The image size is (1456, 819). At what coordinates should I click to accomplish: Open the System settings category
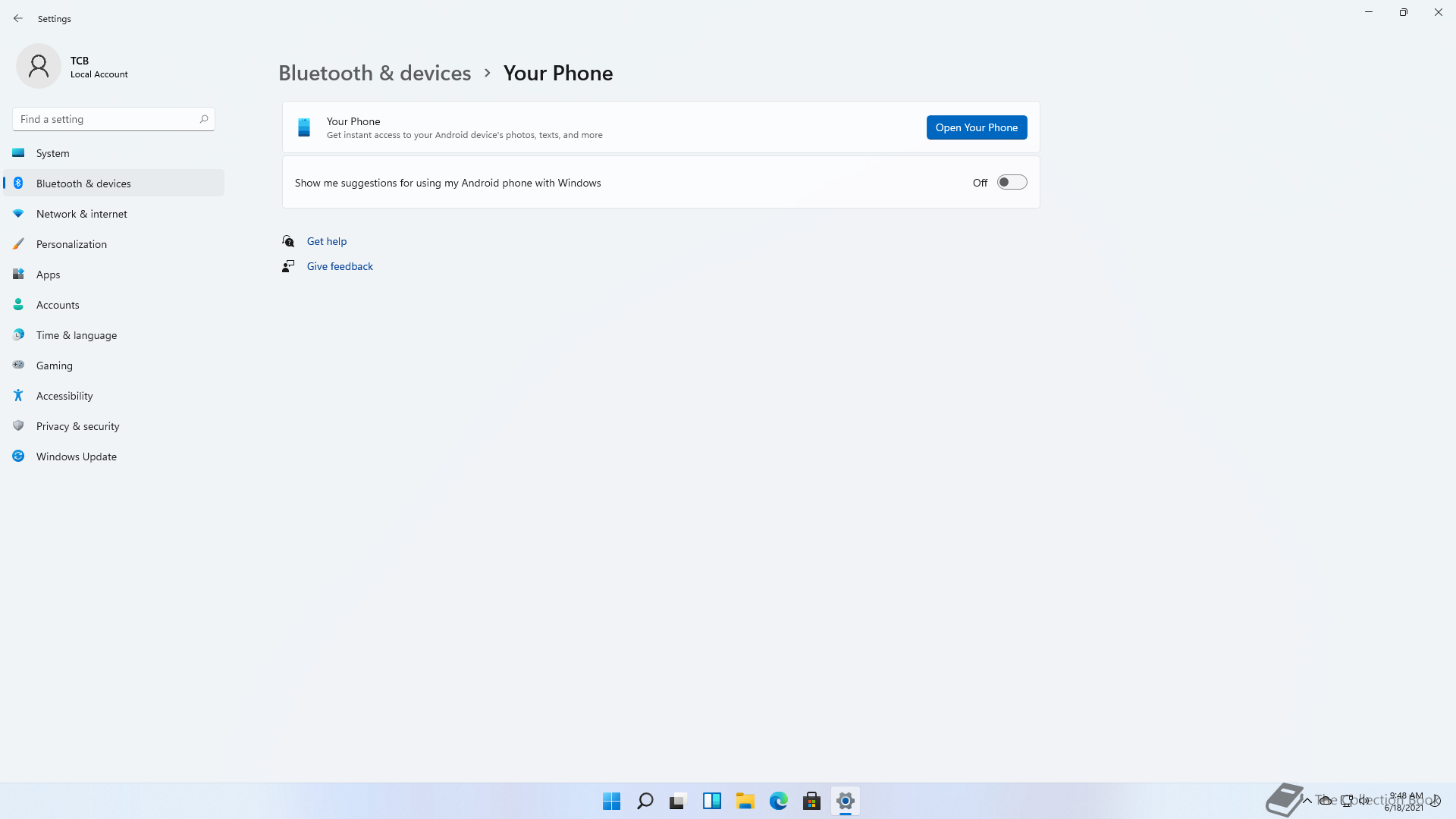click(114, 153)
